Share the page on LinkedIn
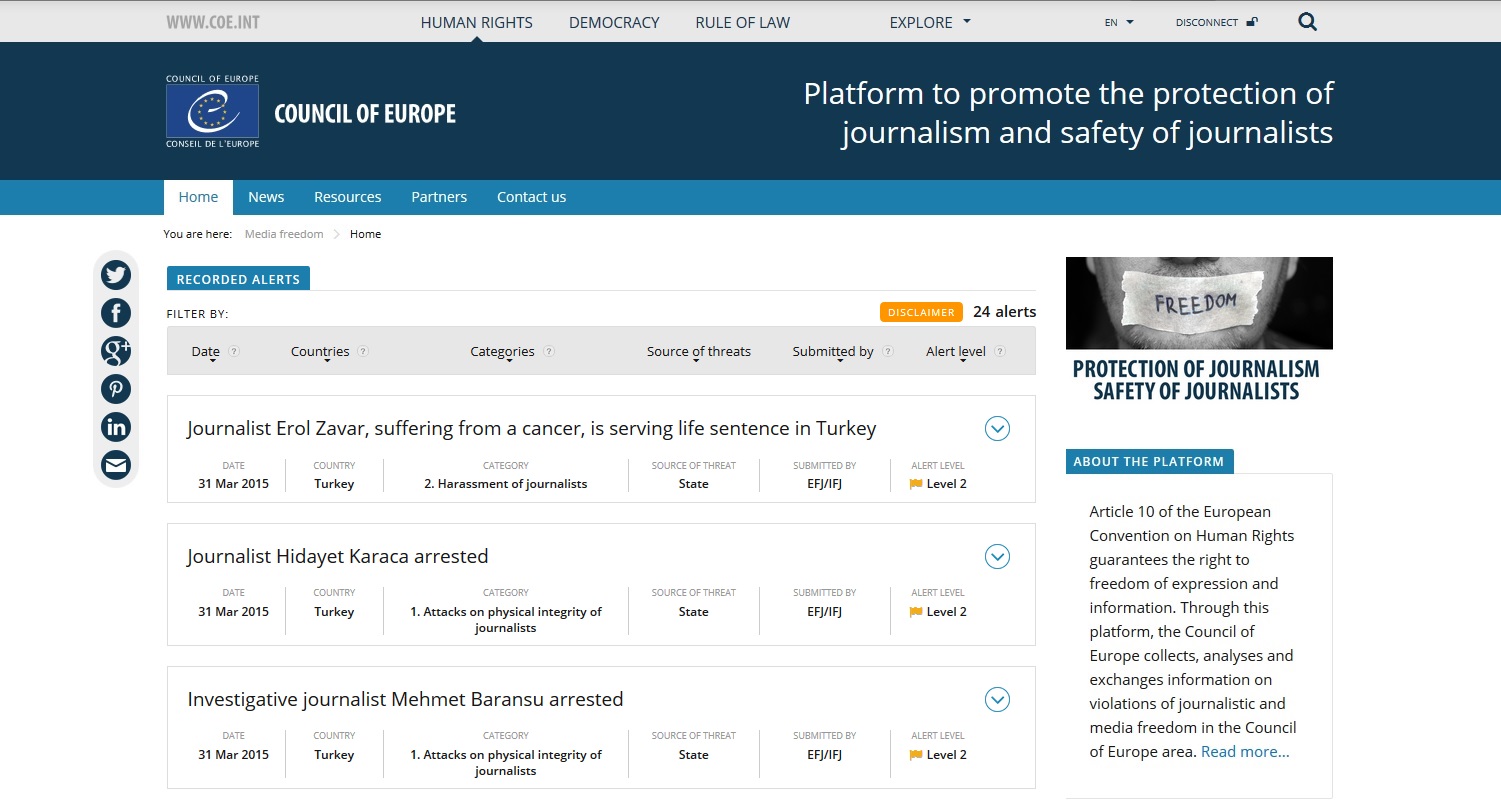The width and height of the screenshot is (1501, 805). [115, 426]
